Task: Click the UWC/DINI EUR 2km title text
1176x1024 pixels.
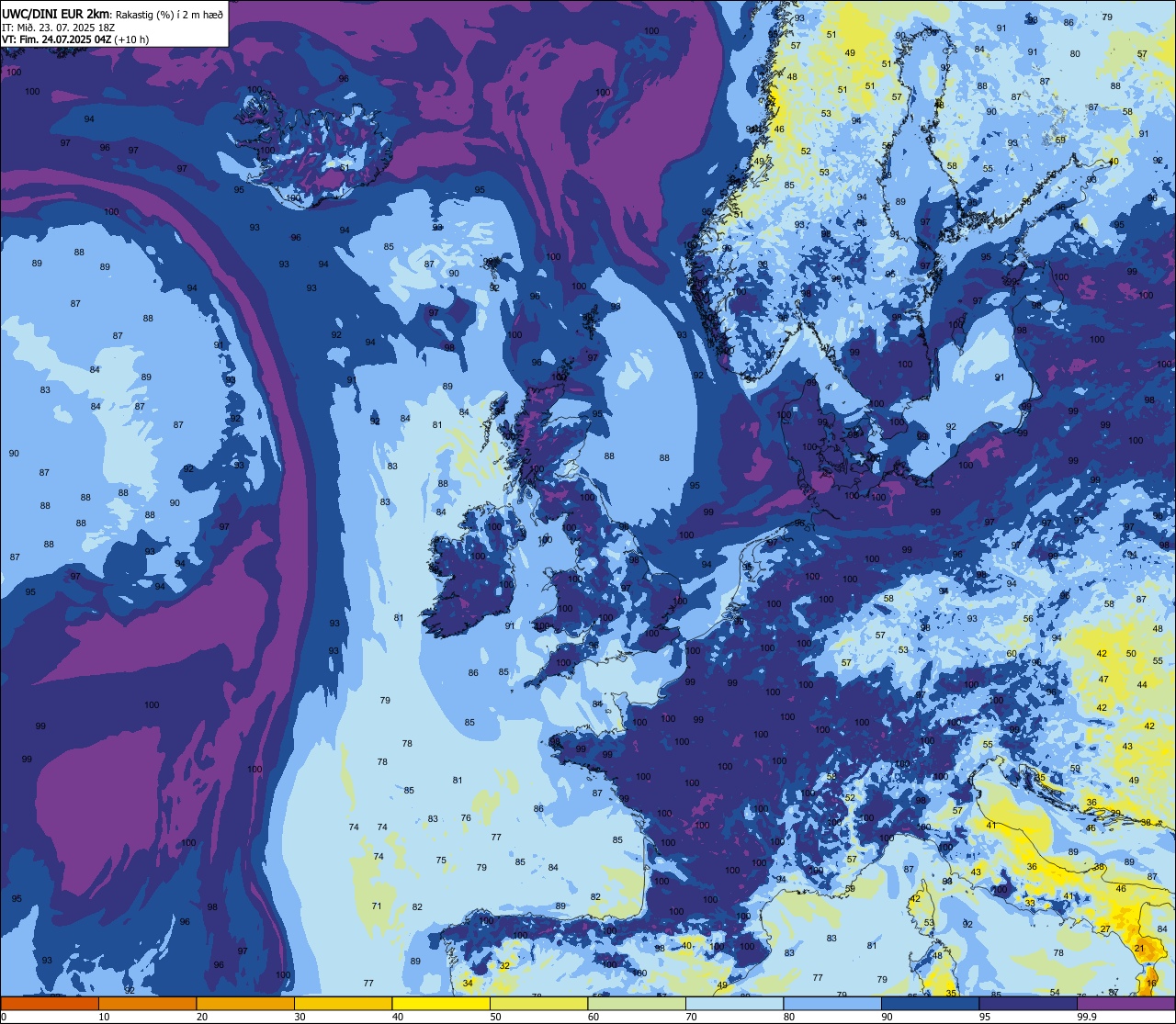Action: point(56,13)
